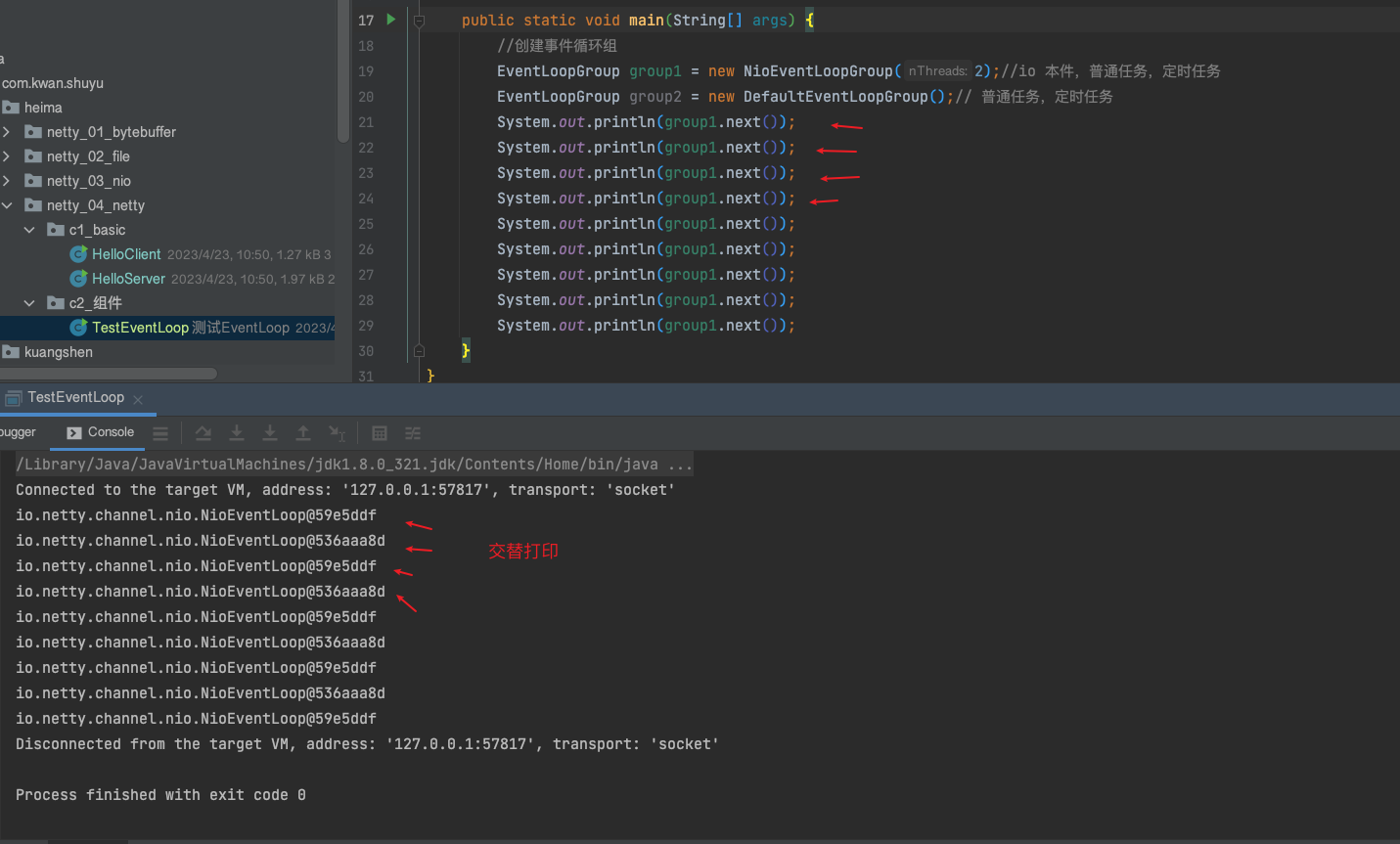The width and height of the screenshot is (1400, 844).
Task: Switch to the Debugger tab
Action: [x=18, y=432]
